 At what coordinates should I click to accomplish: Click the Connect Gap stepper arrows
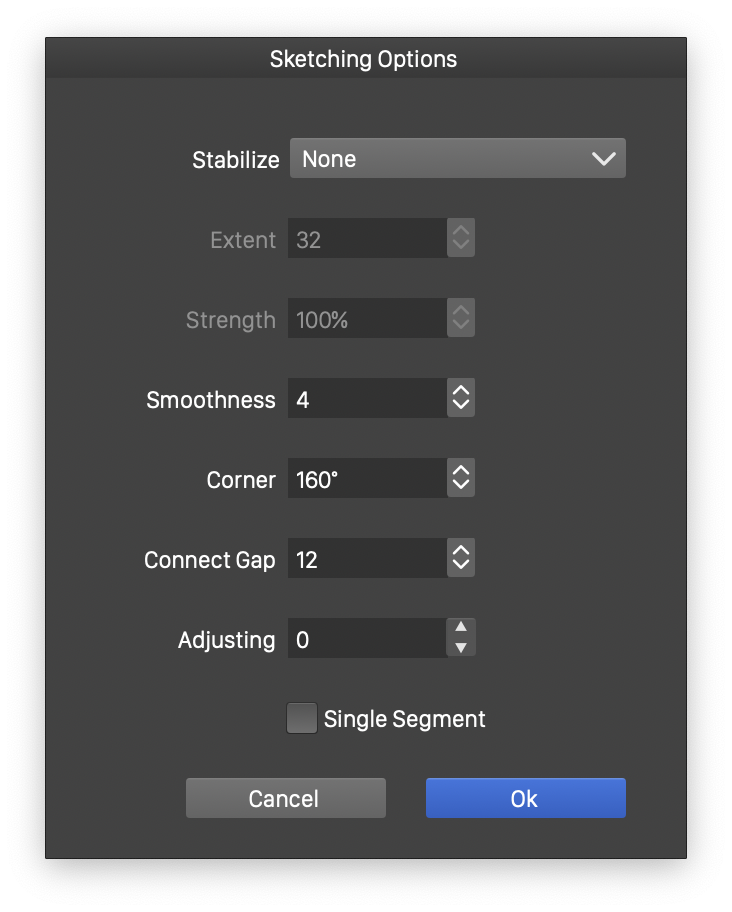click(460, 559)
